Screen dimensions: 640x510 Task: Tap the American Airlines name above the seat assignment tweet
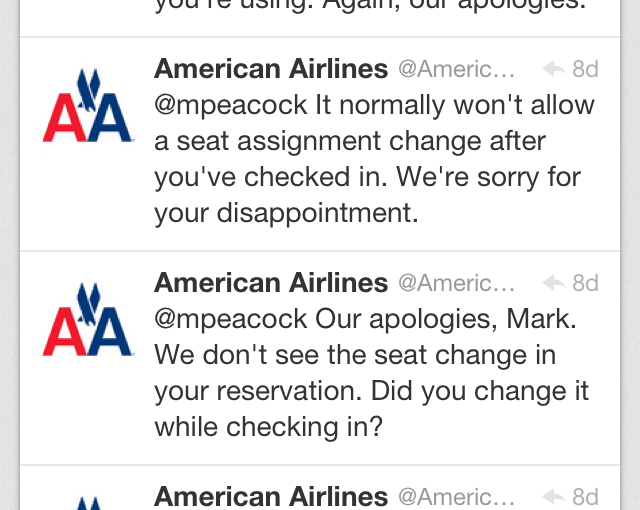click(x=271, y=69)
